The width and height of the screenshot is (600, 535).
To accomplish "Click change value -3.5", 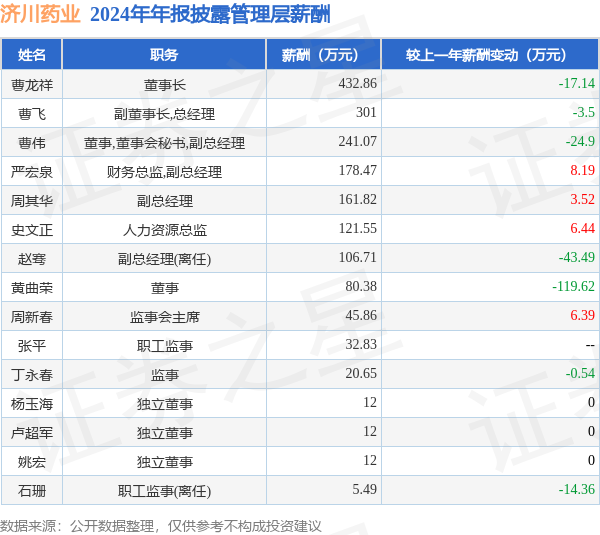I will (584, 112).
